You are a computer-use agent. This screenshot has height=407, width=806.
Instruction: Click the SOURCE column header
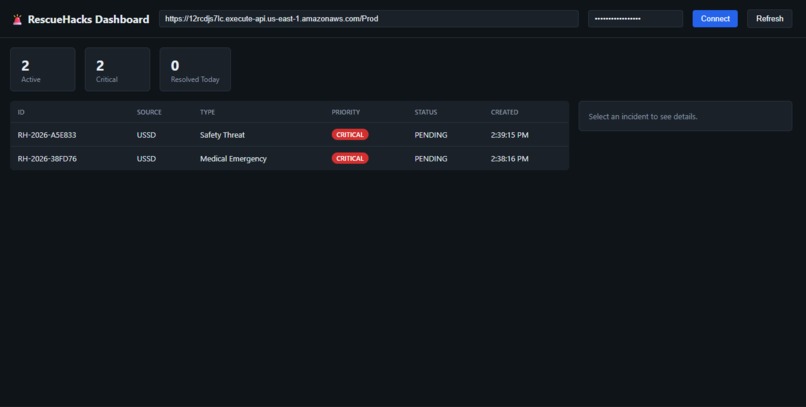(x=149, y=112)
